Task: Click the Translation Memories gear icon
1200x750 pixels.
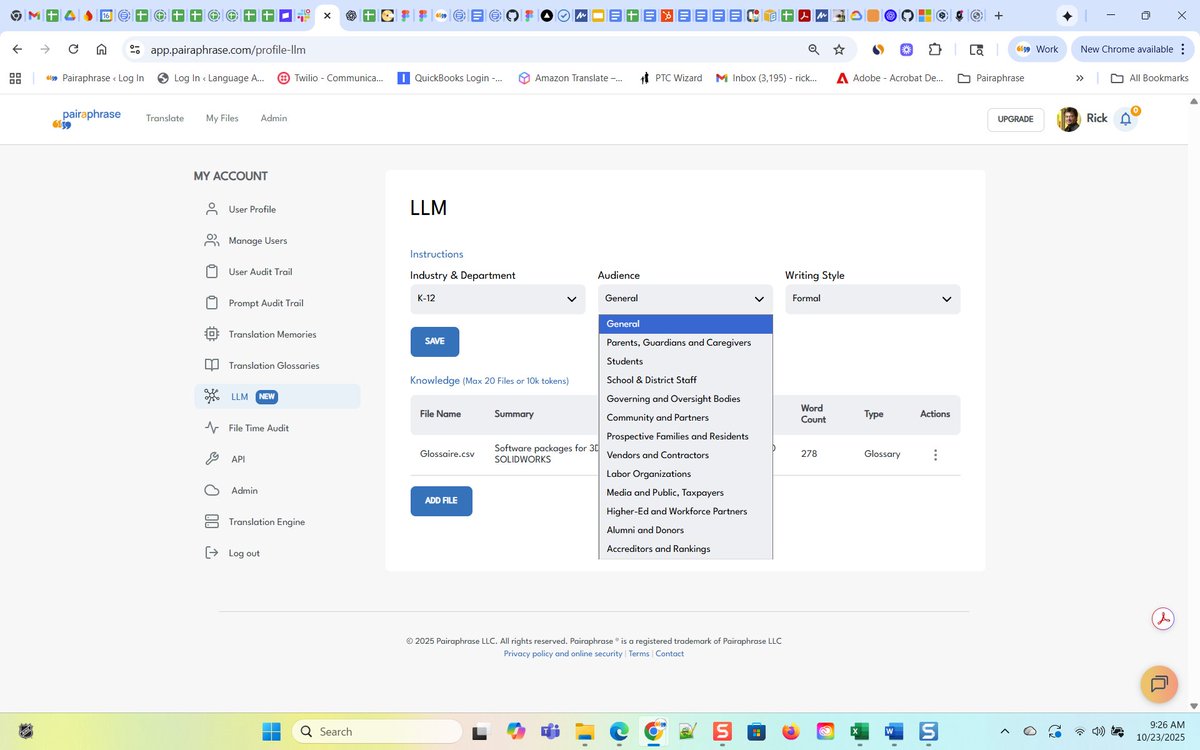Action: (211, 334)
